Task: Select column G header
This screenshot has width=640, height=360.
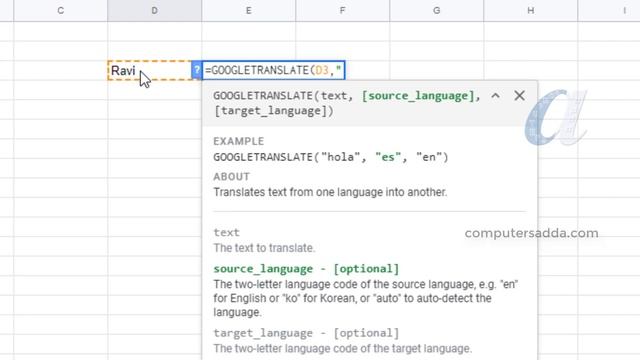Action: (x=436, y=11)
